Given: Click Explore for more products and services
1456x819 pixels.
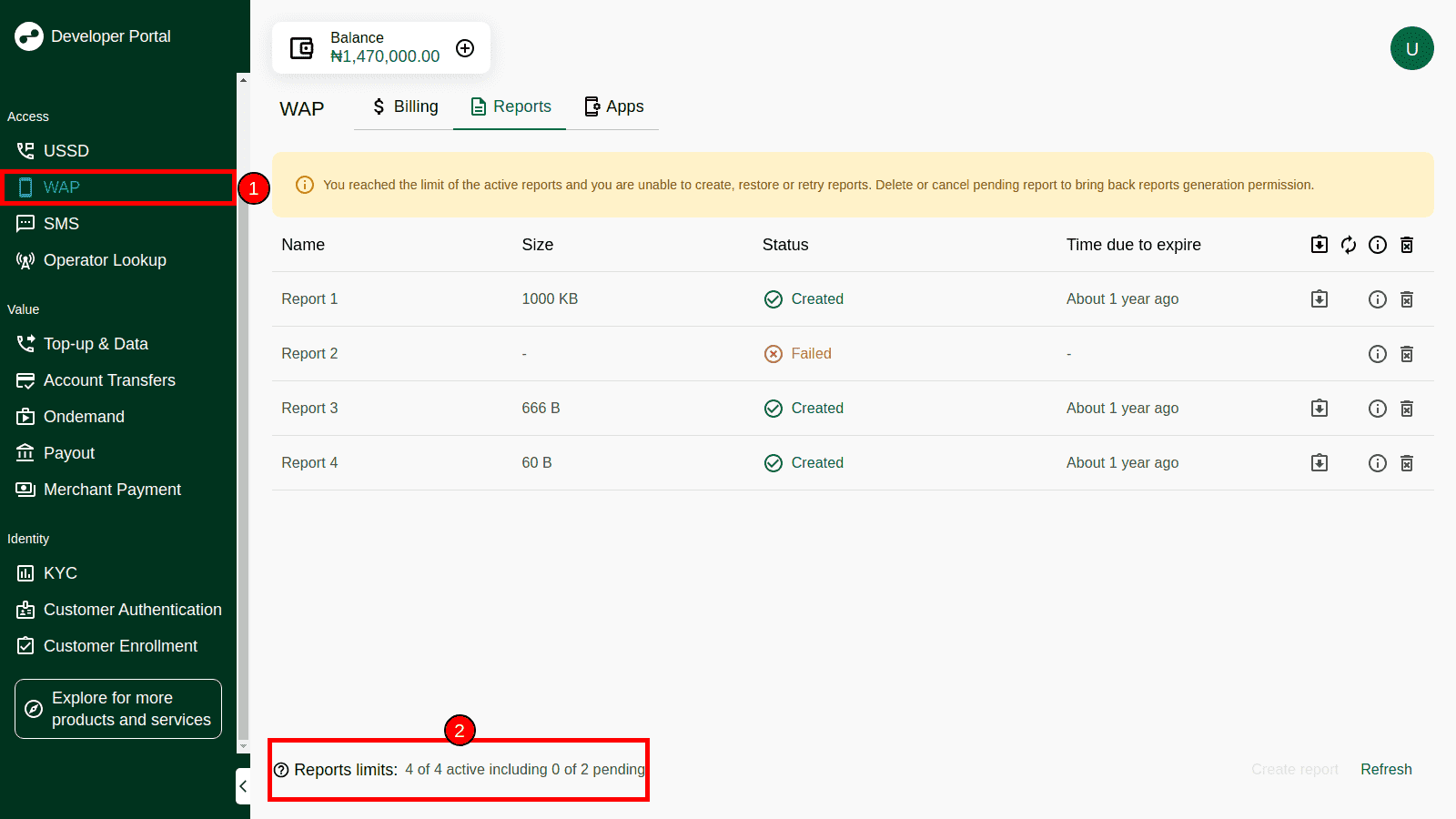Looking at the screenshot, I should [118, 709].
